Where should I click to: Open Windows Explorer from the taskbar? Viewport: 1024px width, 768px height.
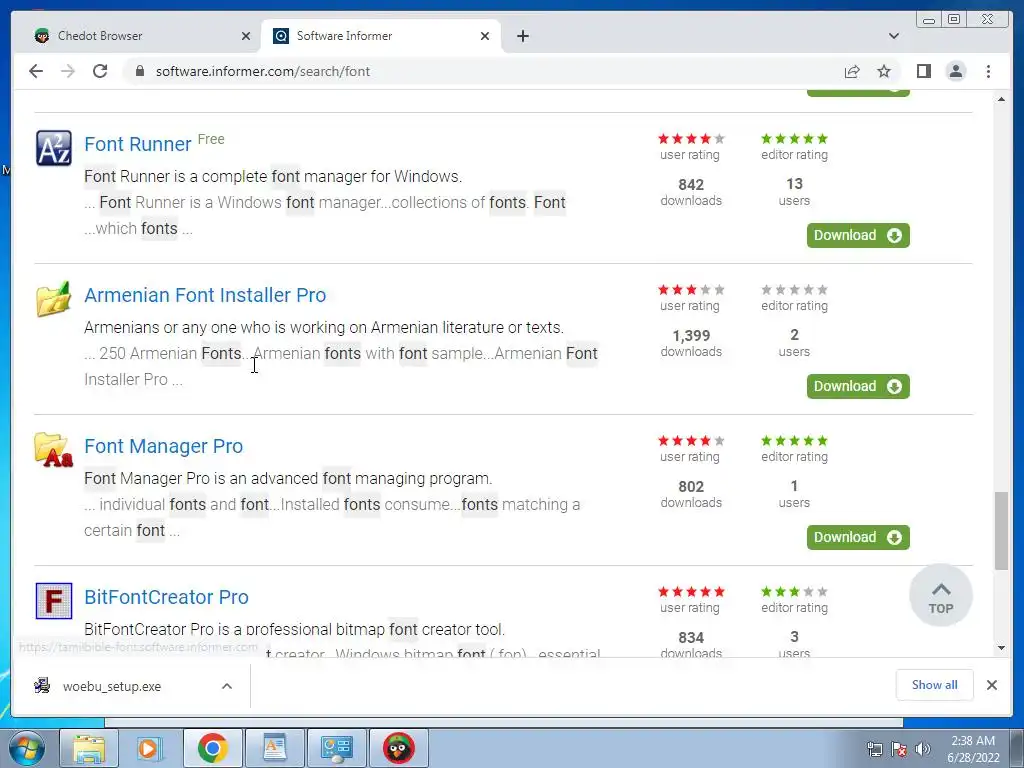click(89, 748)
